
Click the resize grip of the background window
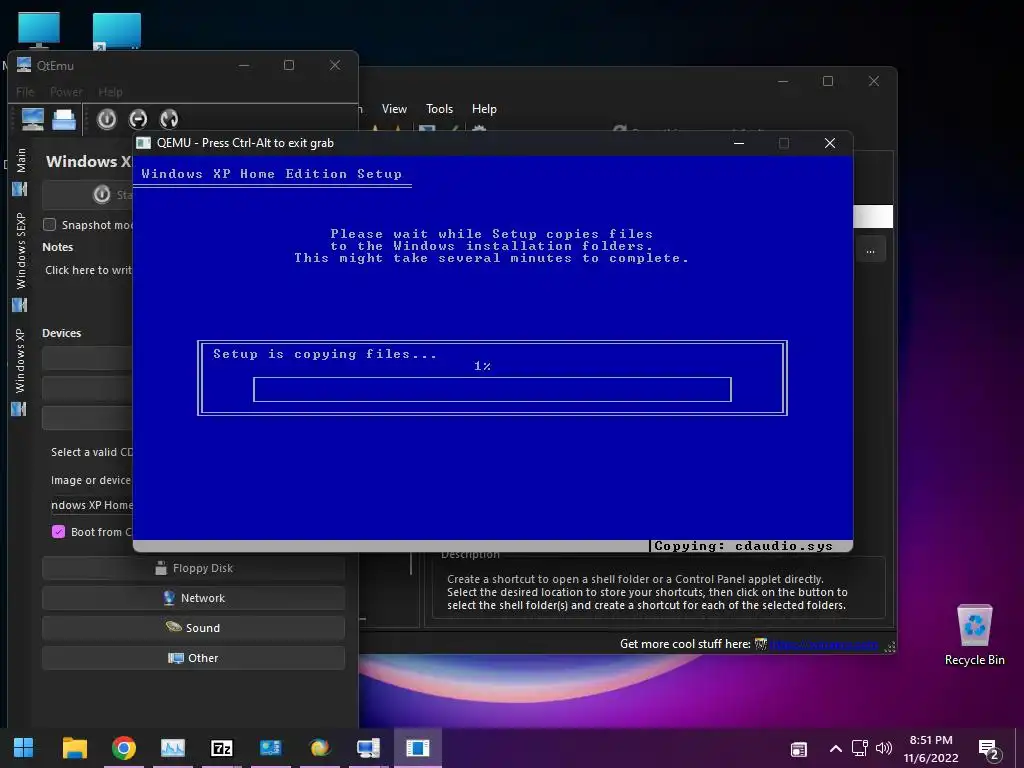(x=889, y=647)
